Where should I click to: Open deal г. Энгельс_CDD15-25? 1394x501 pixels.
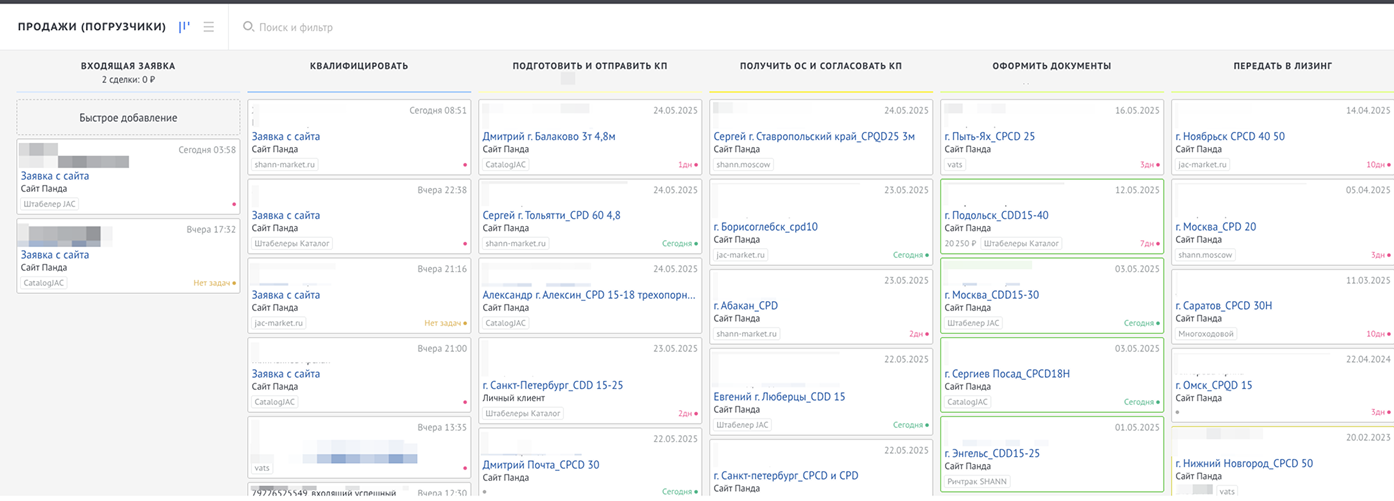click(992, 453)
